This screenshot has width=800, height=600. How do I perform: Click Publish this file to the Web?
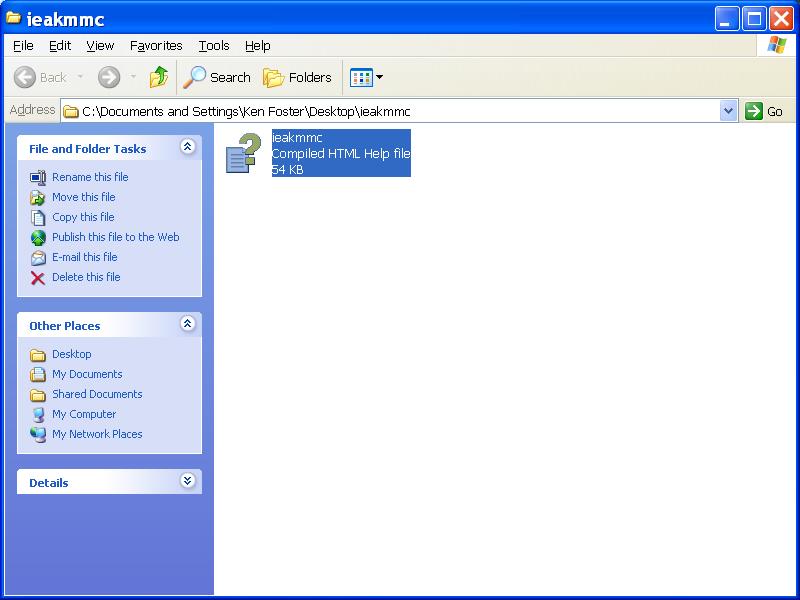[x=116, y=237]
